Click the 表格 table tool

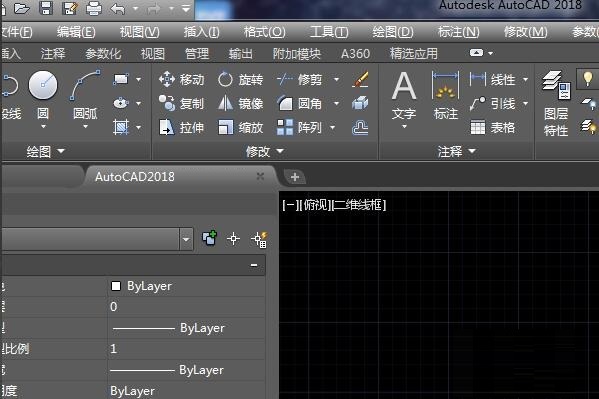[492, 127]
